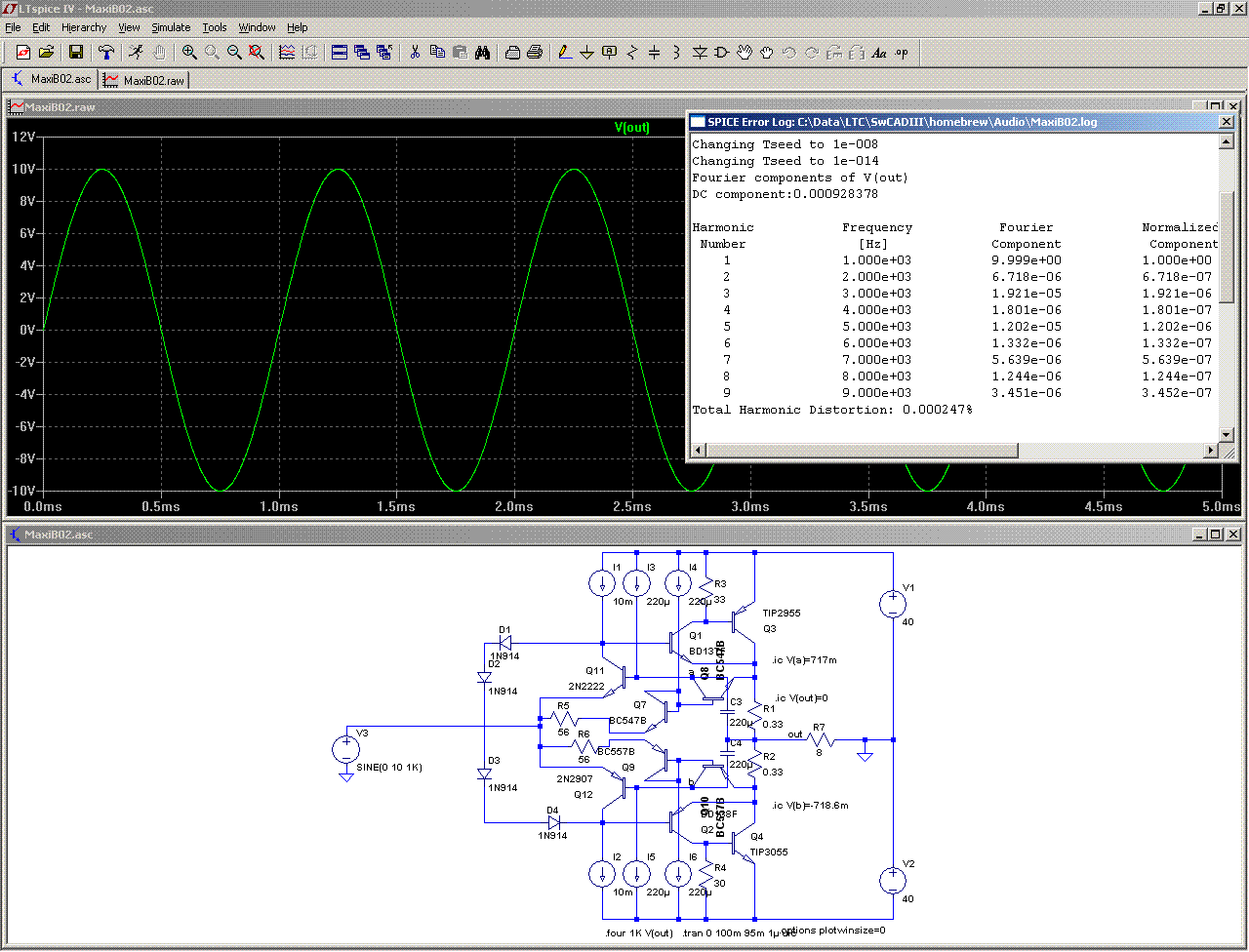Click the Text Aa tool

coord(879,53)
